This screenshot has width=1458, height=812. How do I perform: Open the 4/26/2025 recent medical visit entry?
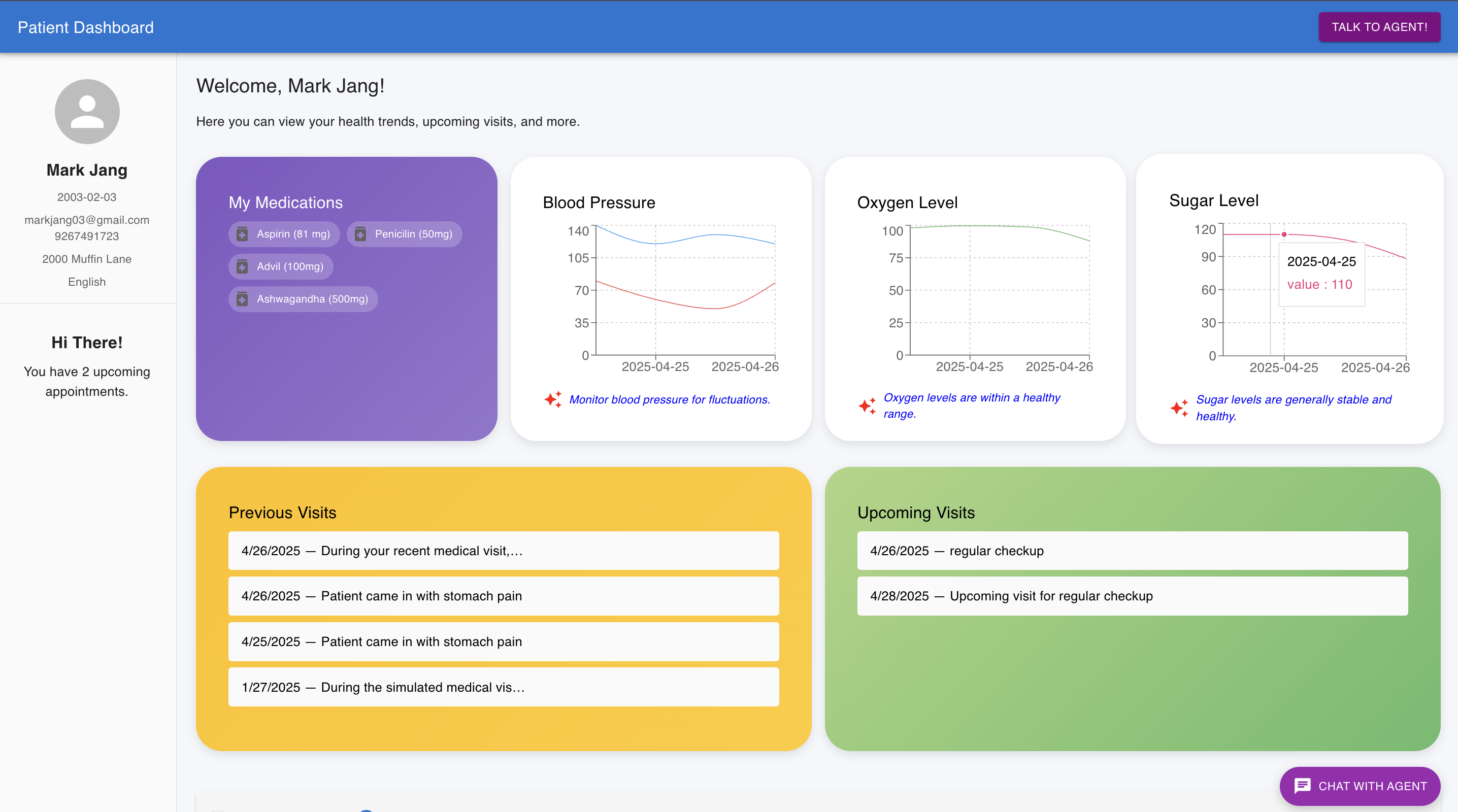503,551
